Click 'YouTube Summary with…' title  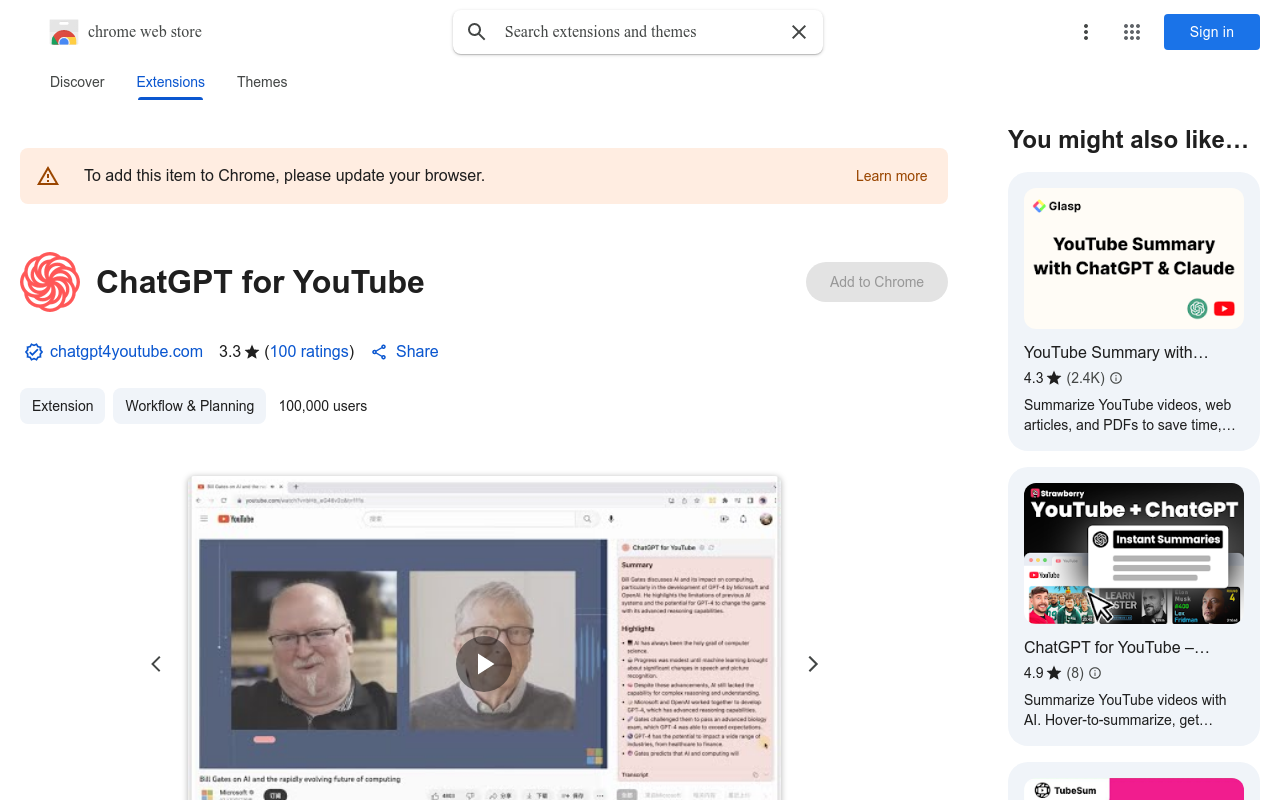pyautogui.click(x=1116, y=352)
